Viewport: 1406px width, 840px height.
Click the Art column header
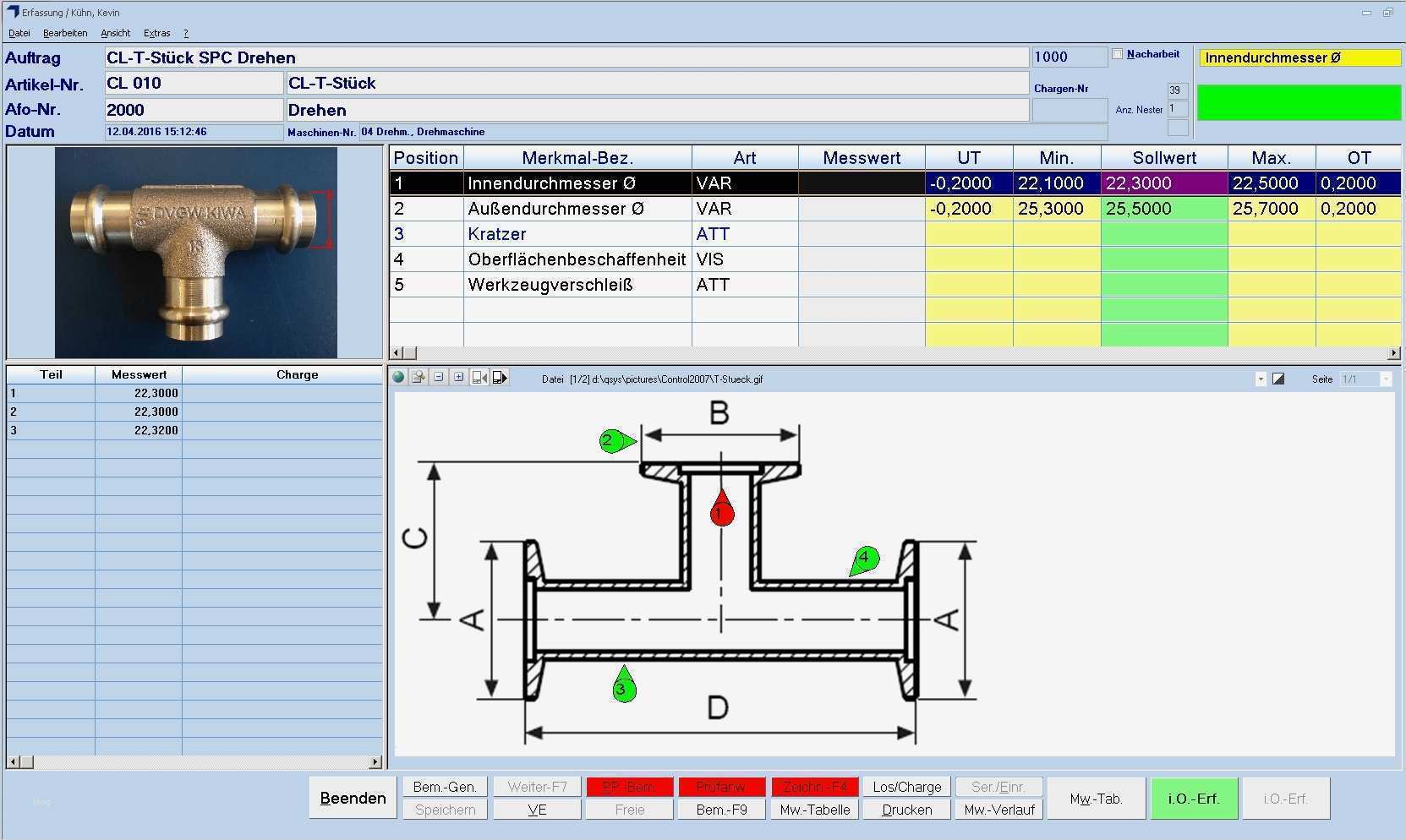745,158
